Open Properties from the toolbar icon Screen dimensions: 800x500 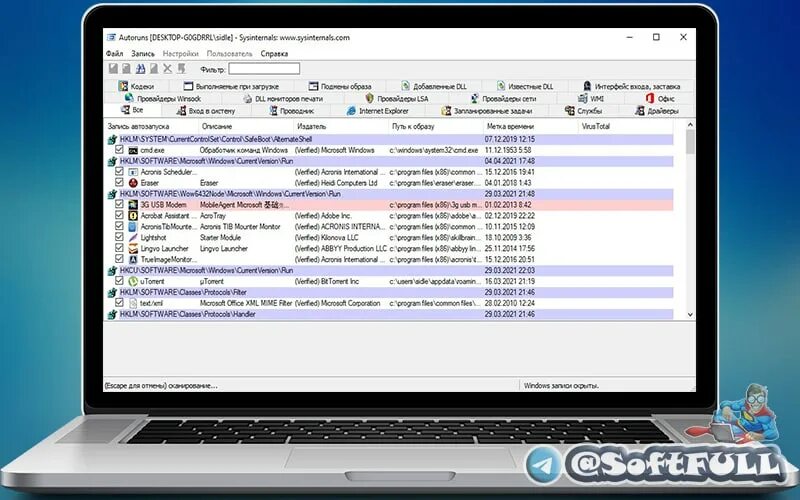(154, 68)
